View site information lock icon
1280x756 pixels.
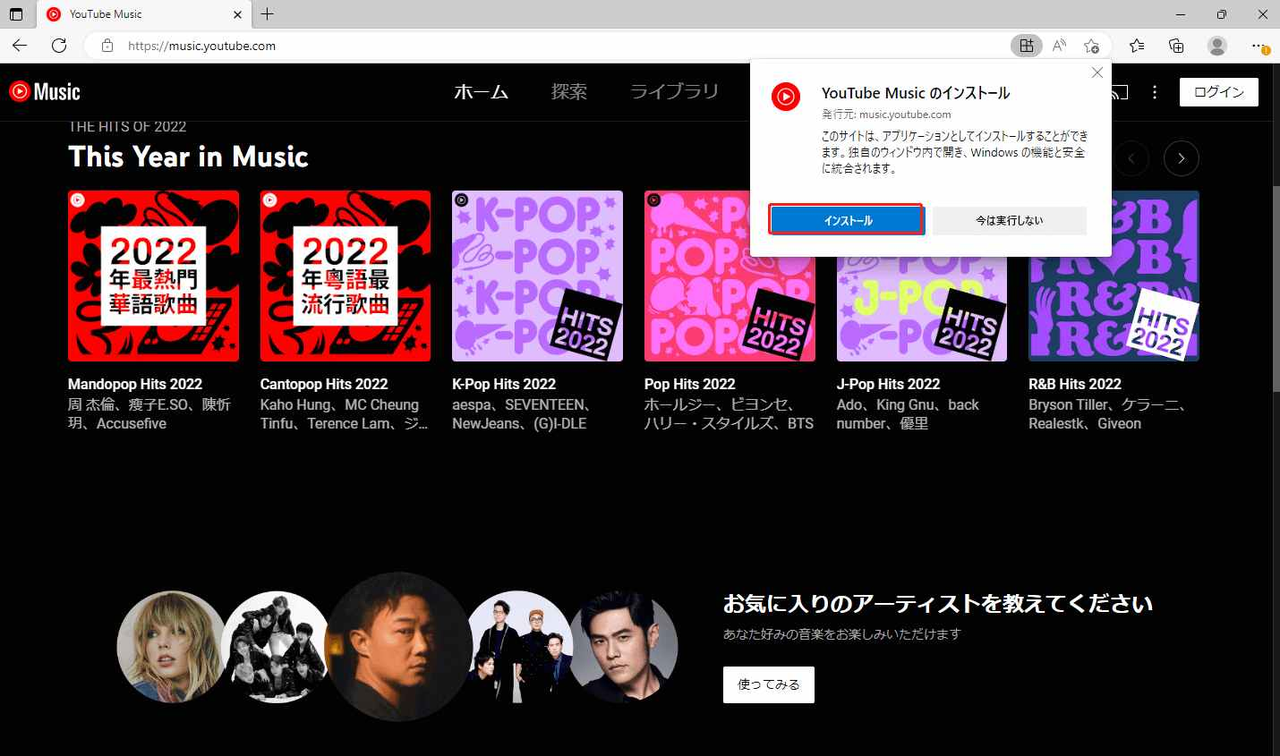click(107, 46)
